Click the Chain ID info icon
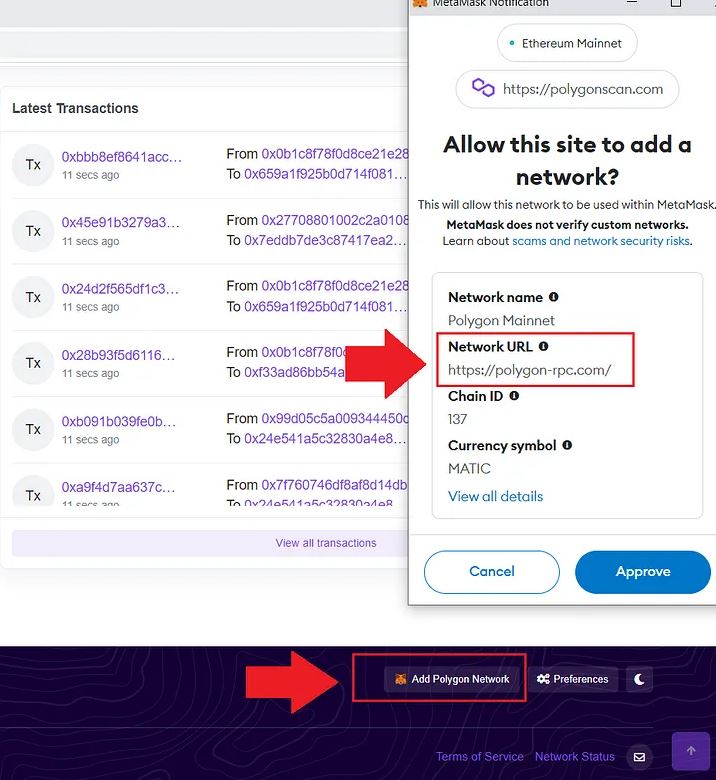716x780 pixels. [x=514, y=395]
